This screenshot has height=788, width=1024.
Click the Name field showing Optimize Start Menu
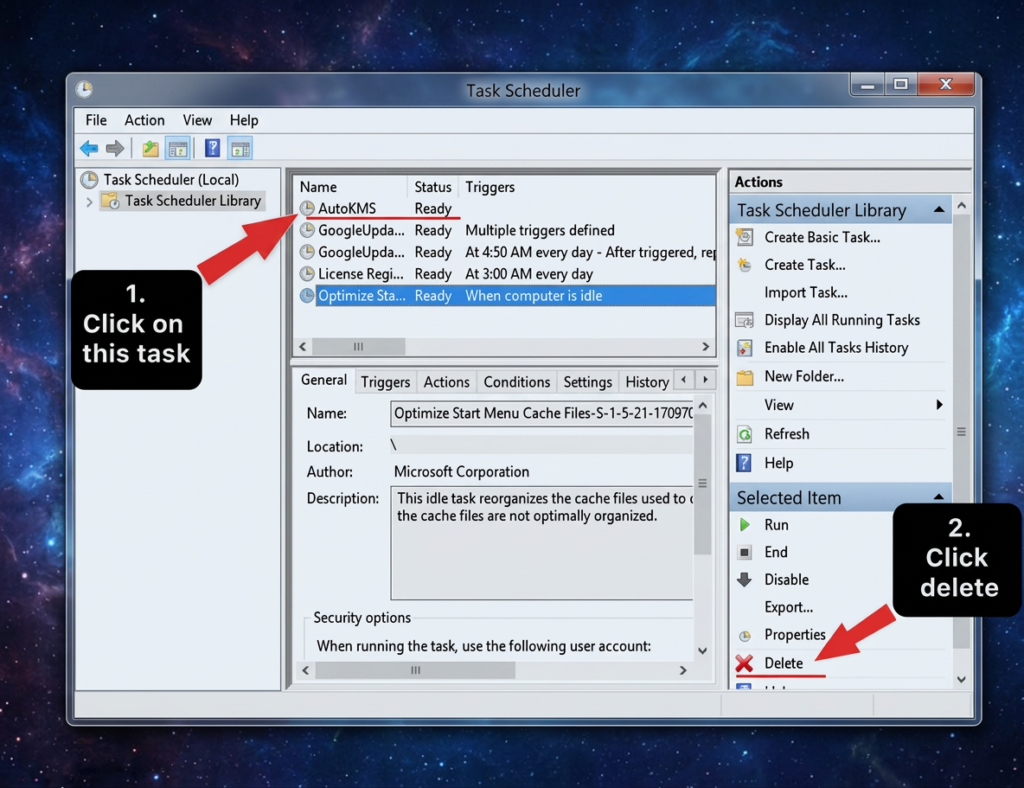point(542,413)
